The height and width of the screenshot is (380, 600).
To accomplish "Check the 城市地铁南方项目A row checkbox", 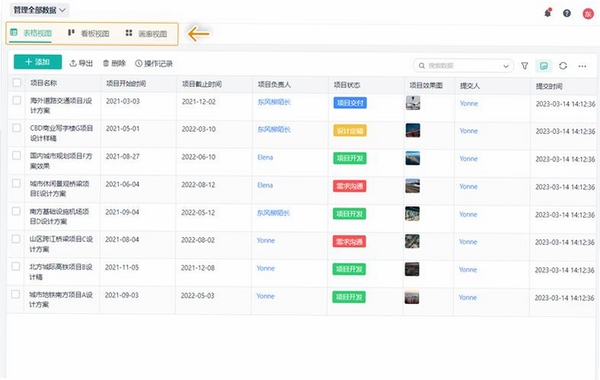I will click(x=15, y=294).
